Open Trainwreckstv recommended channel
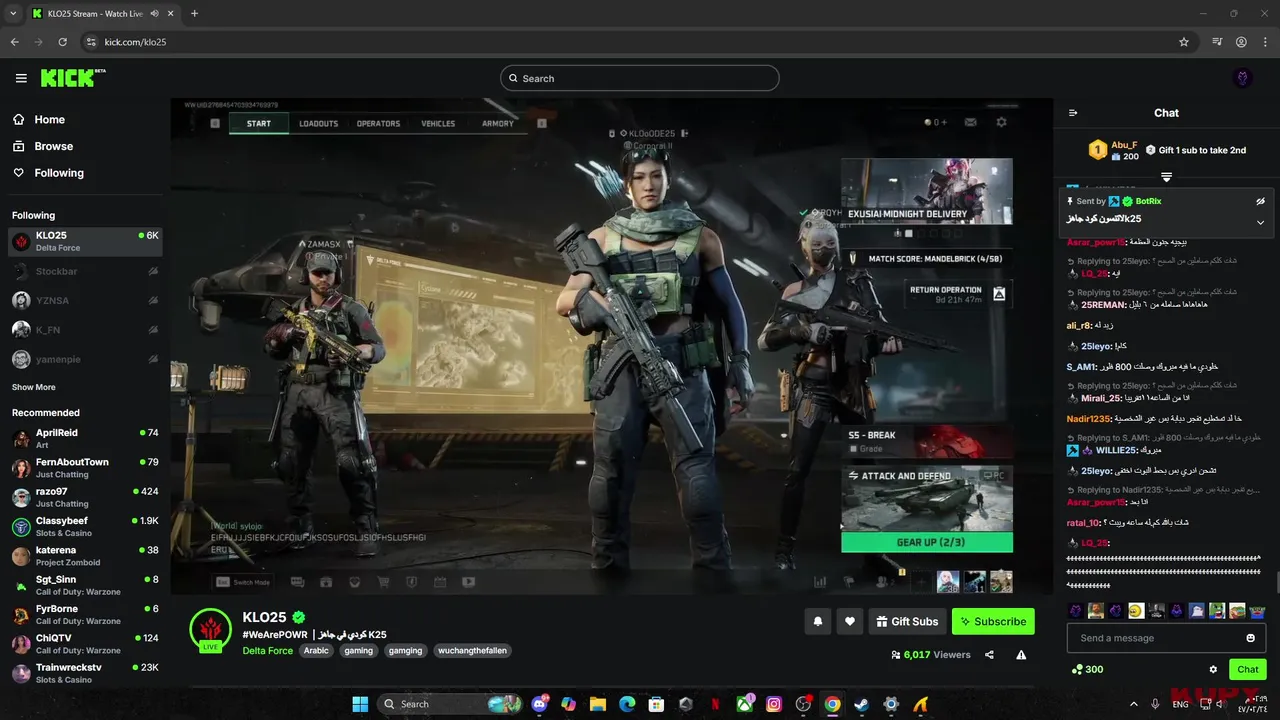This screenshot has height=720, width=1280. (85, 673)
